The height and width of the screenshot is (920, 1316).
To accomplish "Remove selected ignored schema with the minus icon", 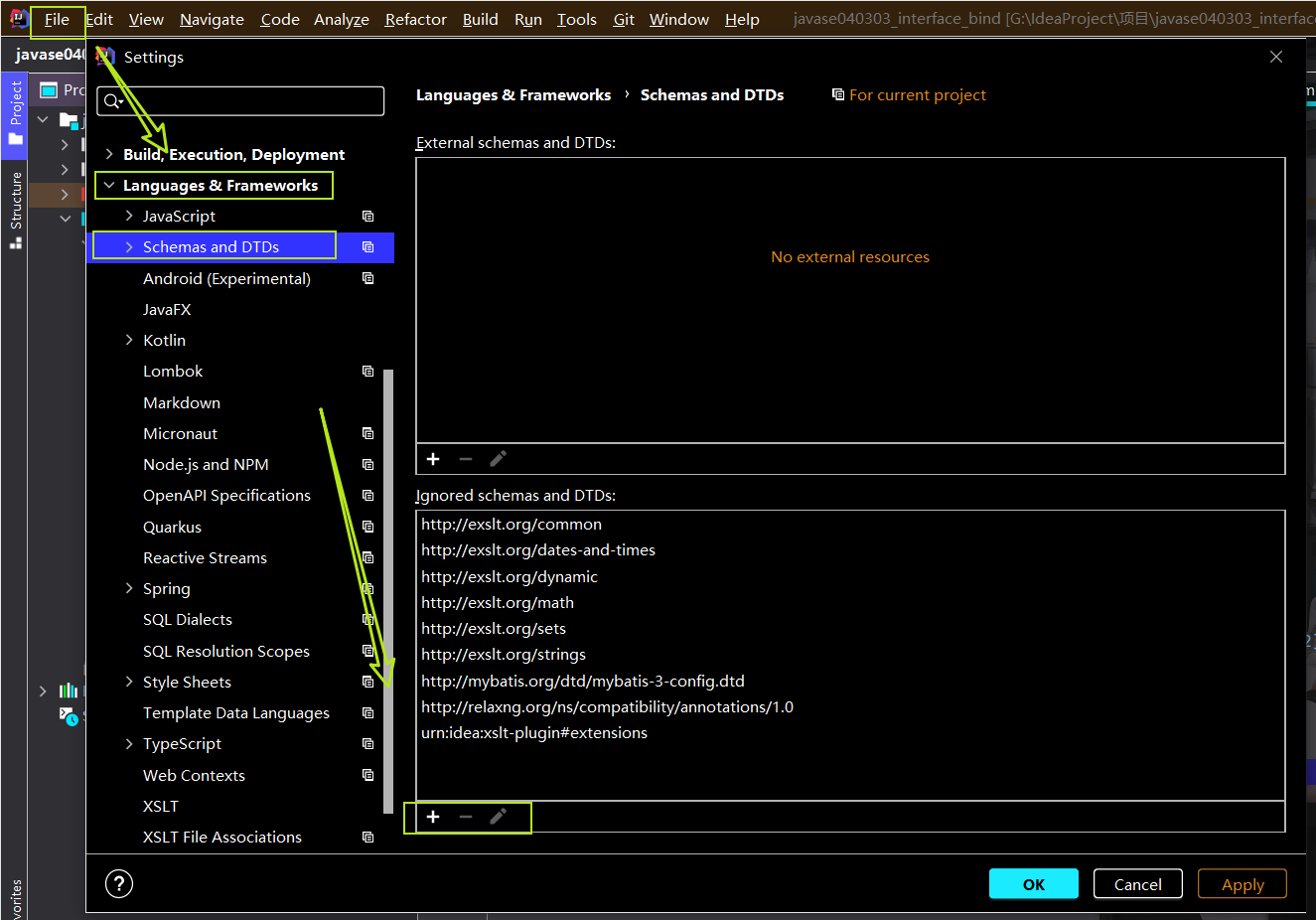I will pyautogui.click(x=466, y=817).
